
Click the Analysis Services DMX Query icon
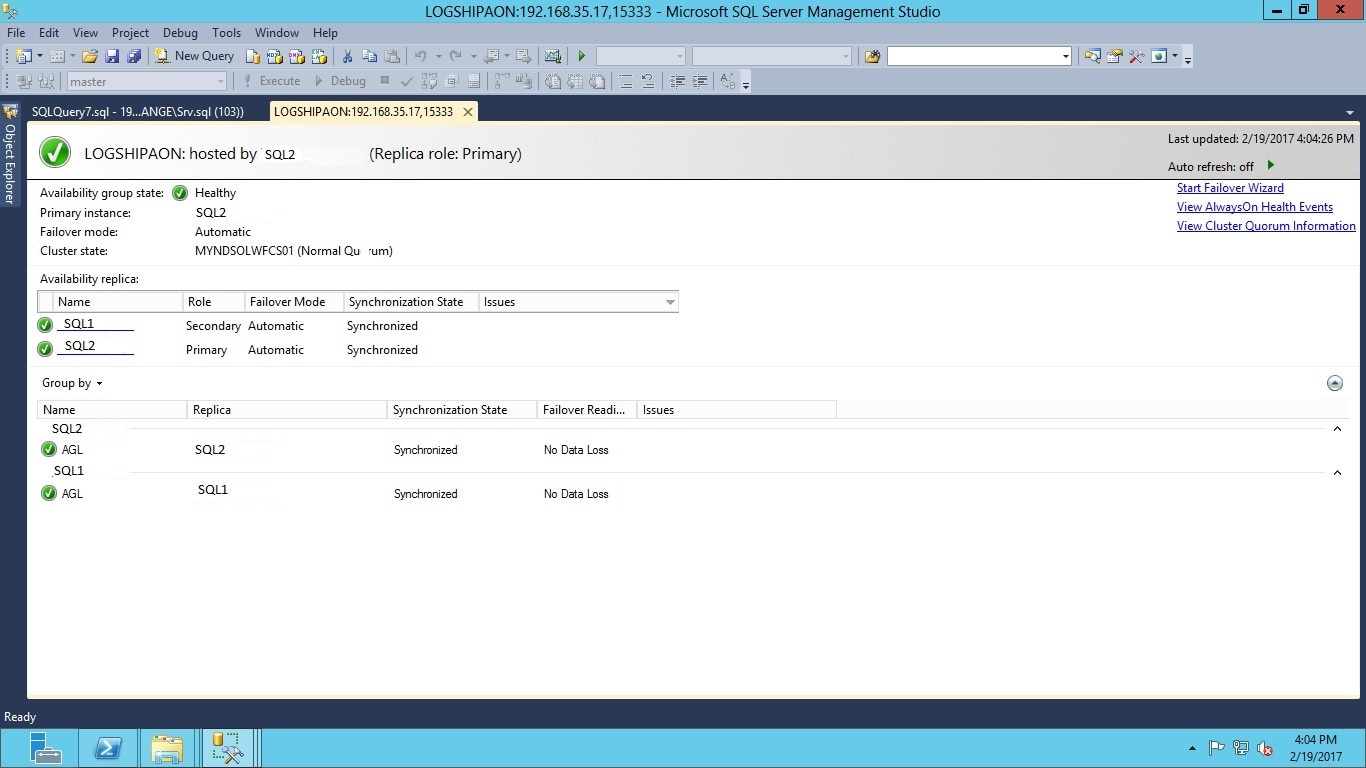point(295,56)
